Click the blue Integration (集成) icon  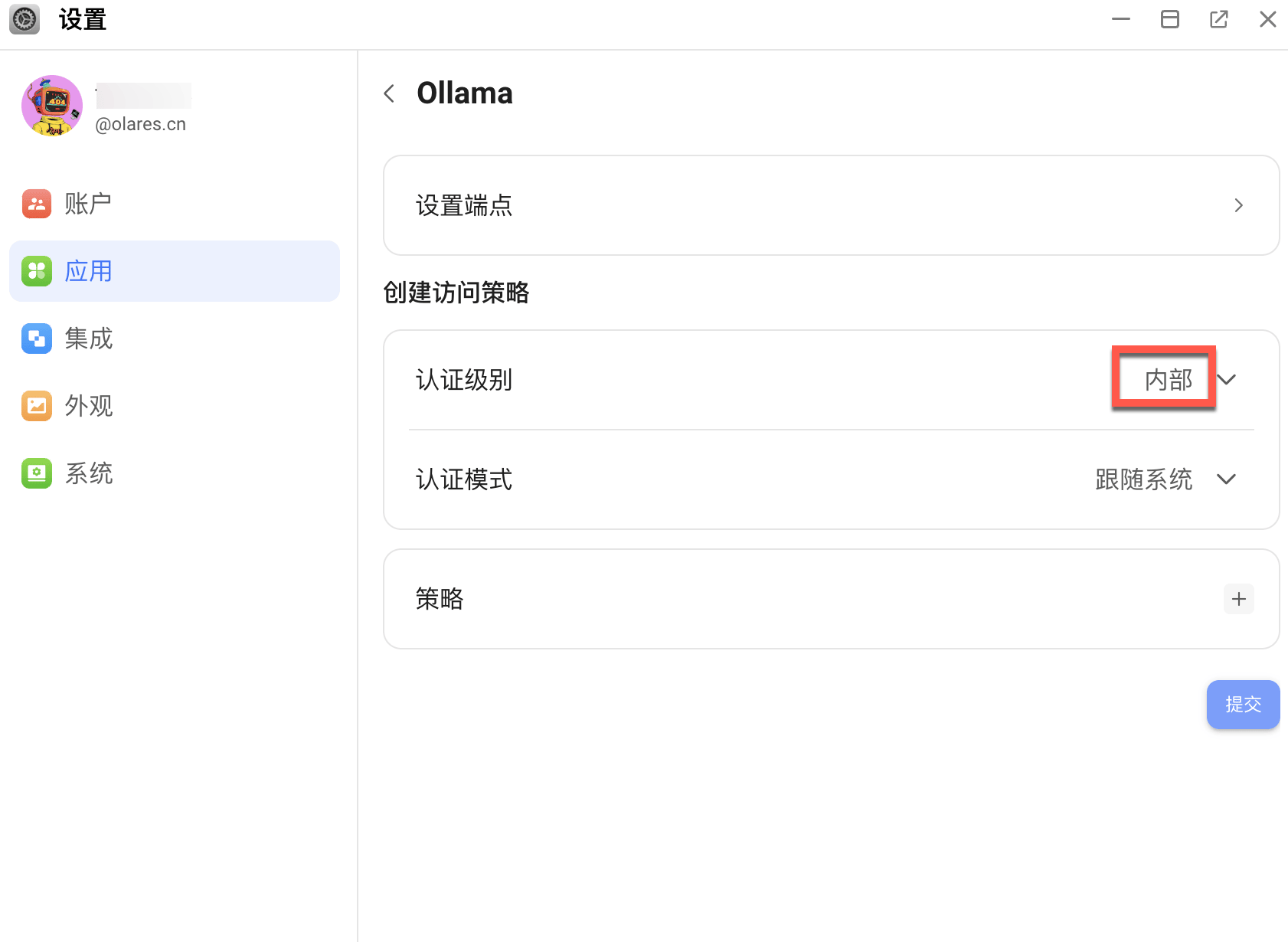pos(37,339)
